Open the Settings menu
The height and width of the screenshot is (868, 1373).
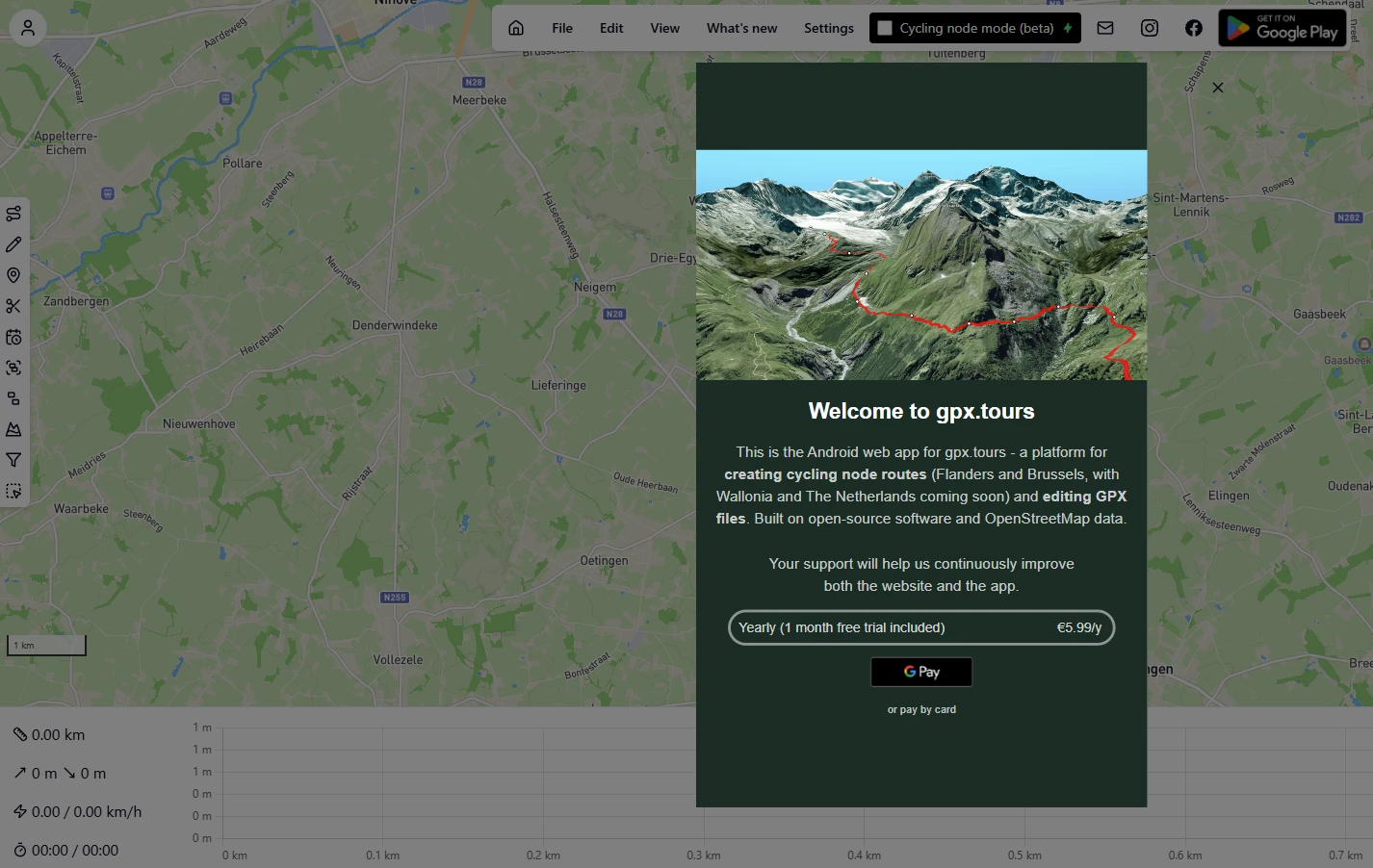pyautogui.click(x=829, y=28)
